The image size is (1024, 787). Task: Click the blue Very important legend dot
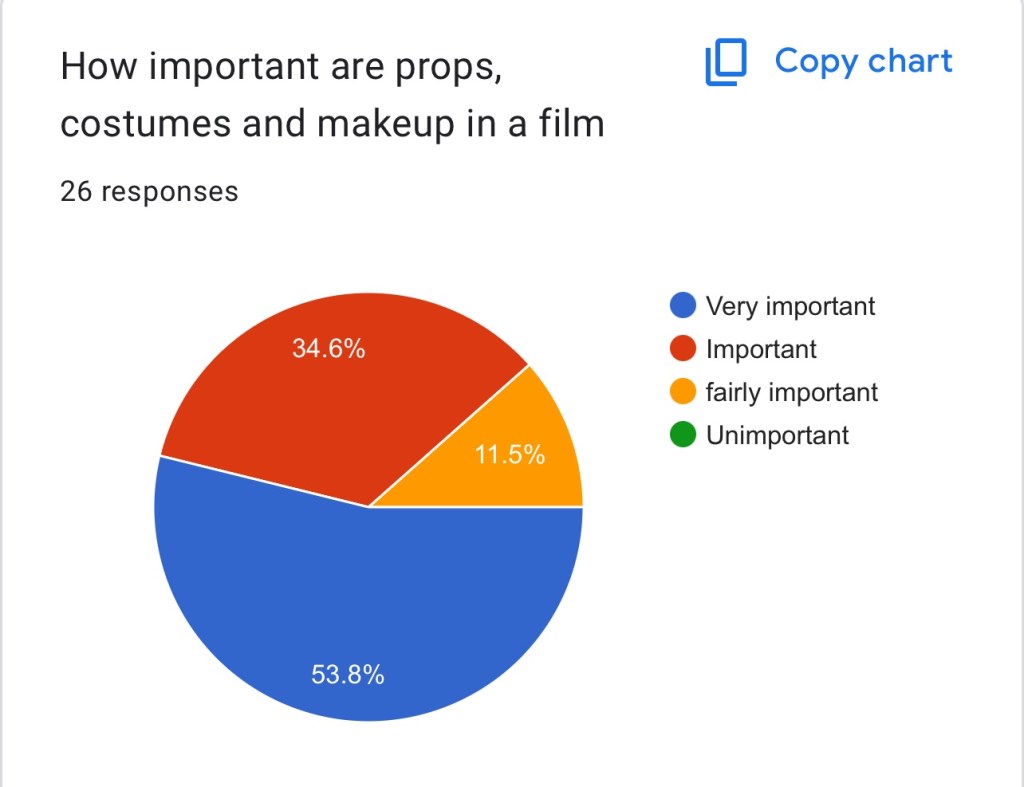[684, 305]
